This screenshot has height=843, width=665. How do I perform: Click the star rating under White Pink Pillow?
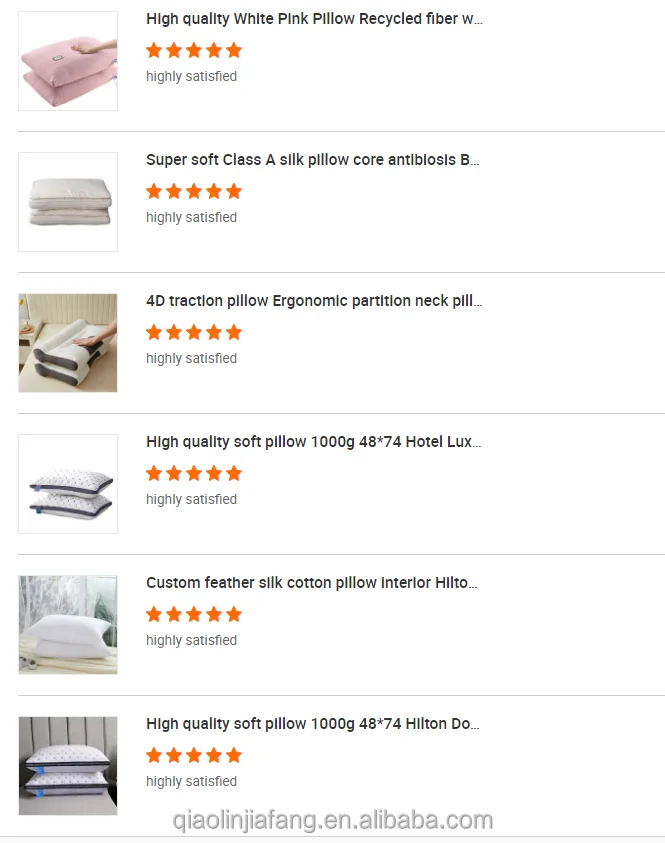coord(194,50)
